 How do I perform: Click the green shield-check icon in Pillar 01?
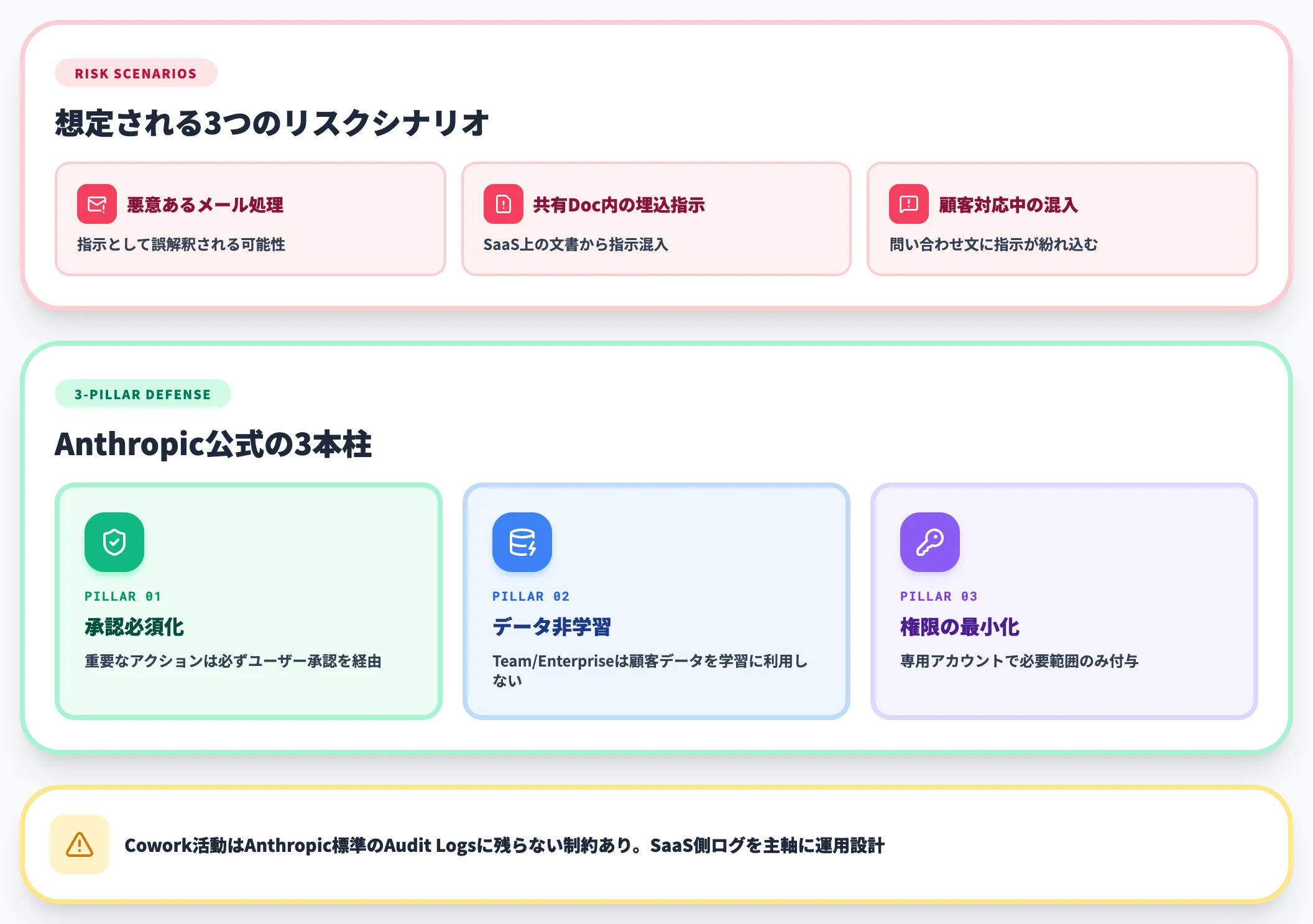click(x=114, y=542)
